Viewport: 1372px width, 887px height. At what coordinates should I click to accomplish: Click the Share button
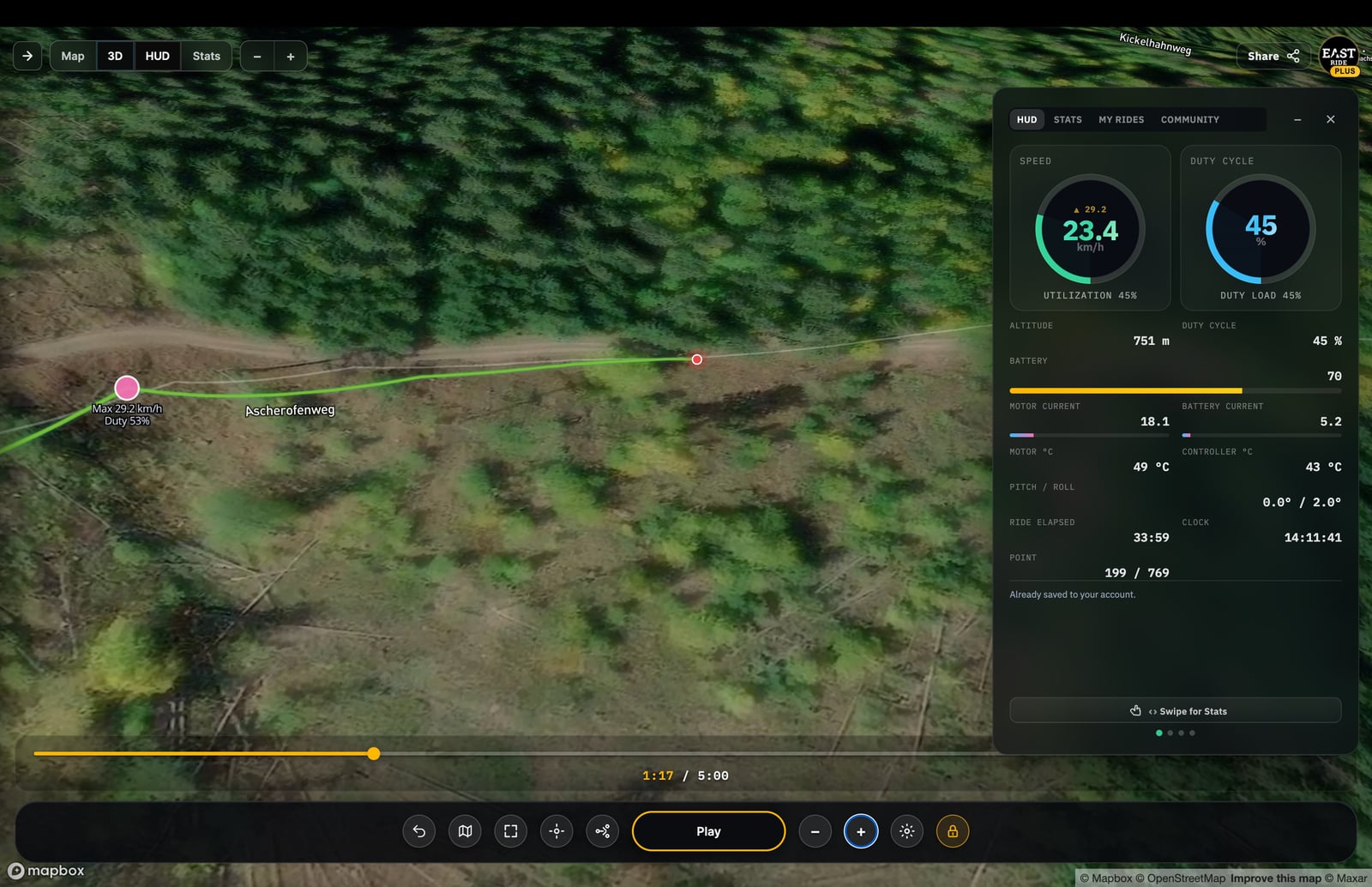tap(1273, 56)
